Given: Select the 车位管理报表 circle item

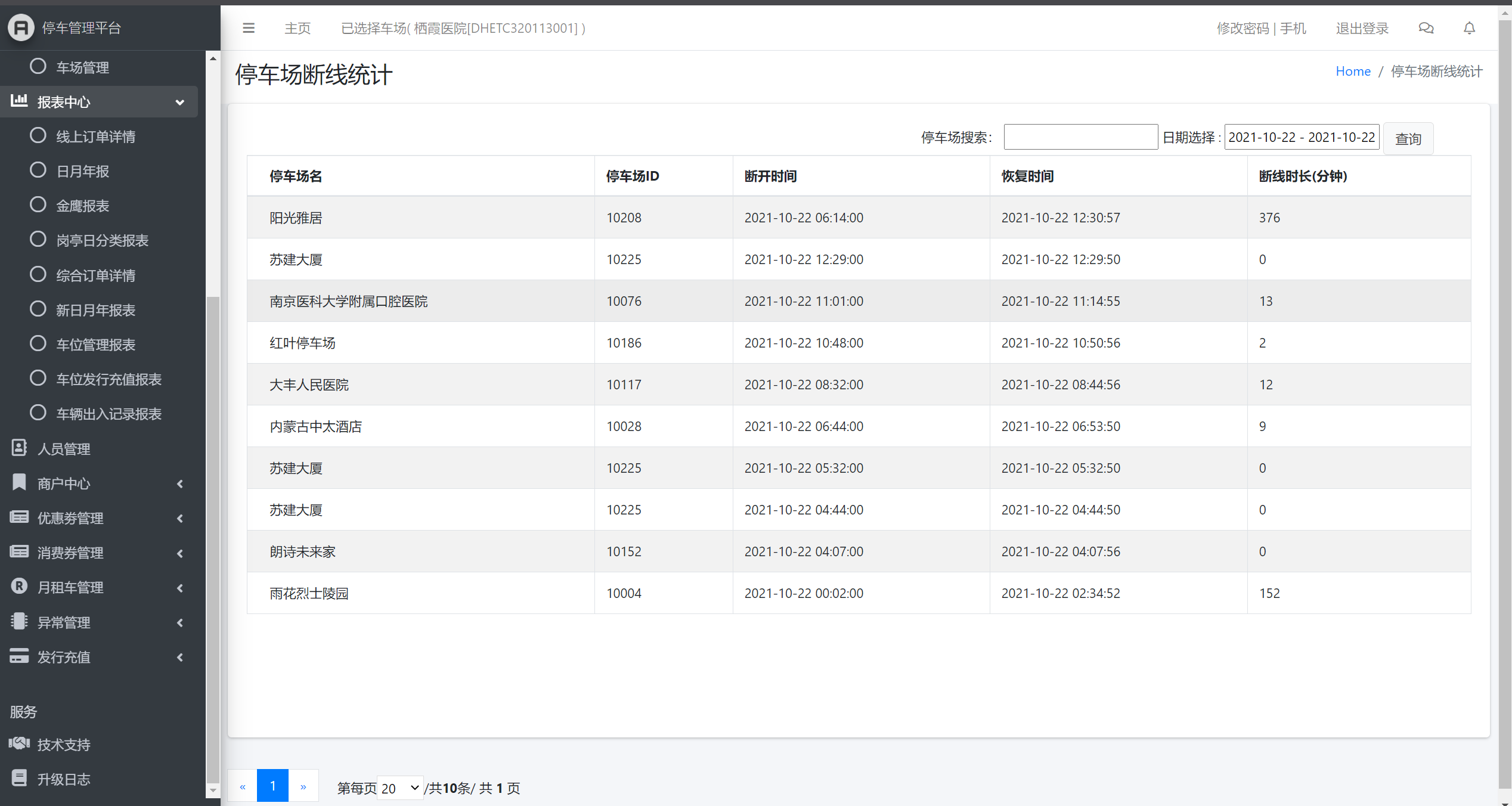Looking at the screenshot, I should [x=38, y=344].
